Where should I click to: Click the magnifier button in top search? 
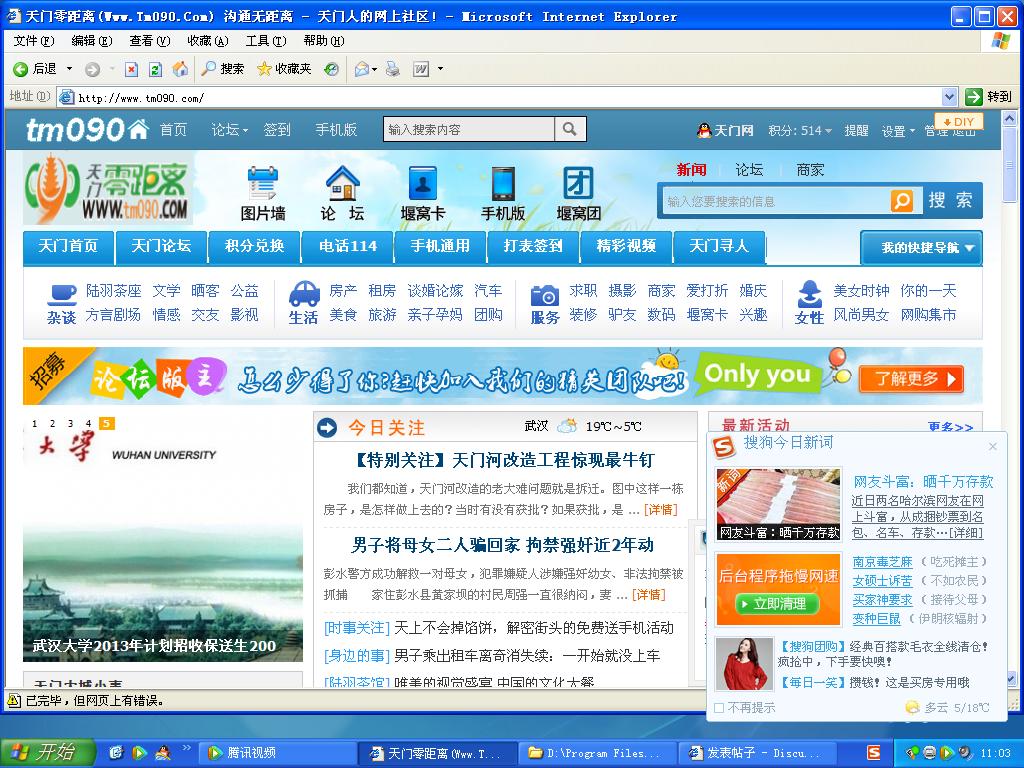click(569, 129)
